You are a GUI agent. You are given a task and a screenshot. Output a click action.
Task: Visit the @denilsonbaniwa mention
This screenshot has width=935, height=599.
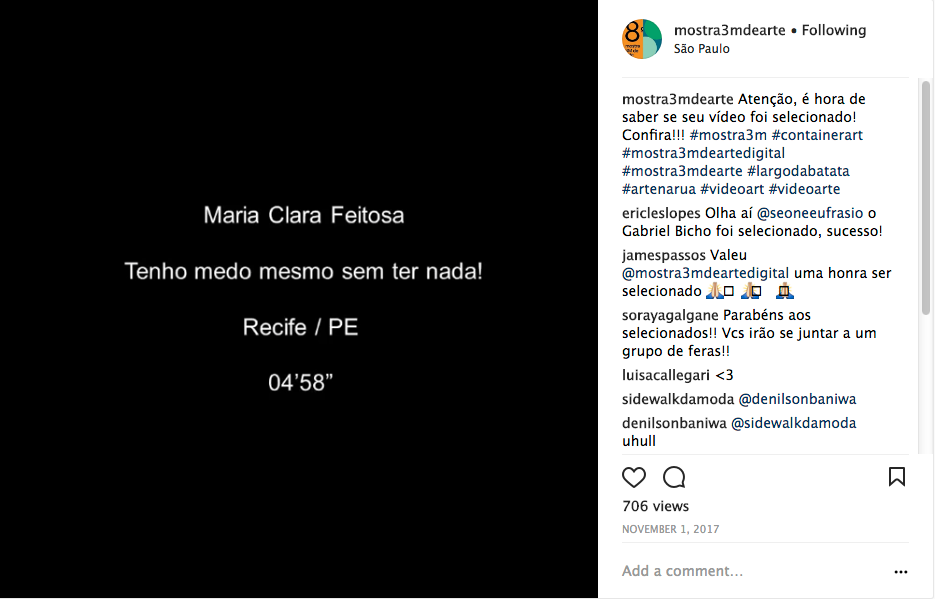[797, 399]
